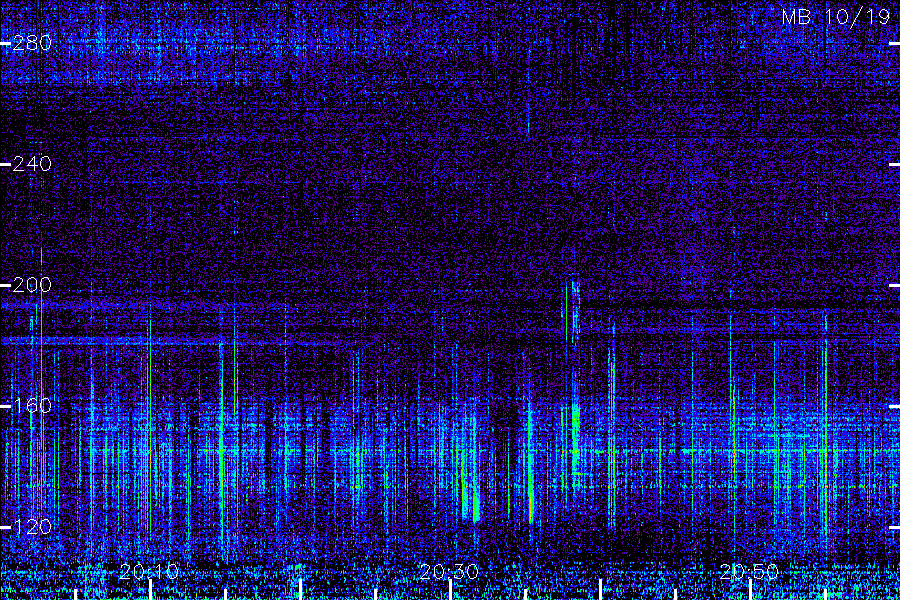
Task: Click the 120 frequency axis label
Action: 32,527
